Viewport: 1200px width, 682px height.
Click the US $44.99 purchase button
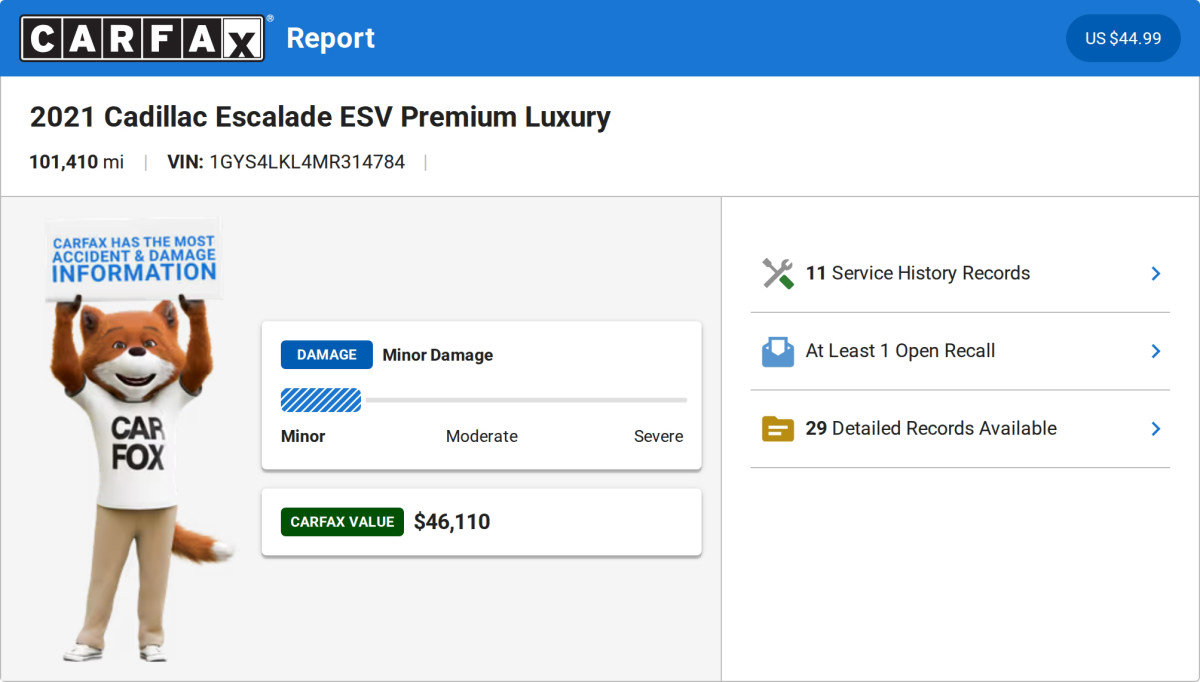pyautogui.click(x=1123, y=38)
